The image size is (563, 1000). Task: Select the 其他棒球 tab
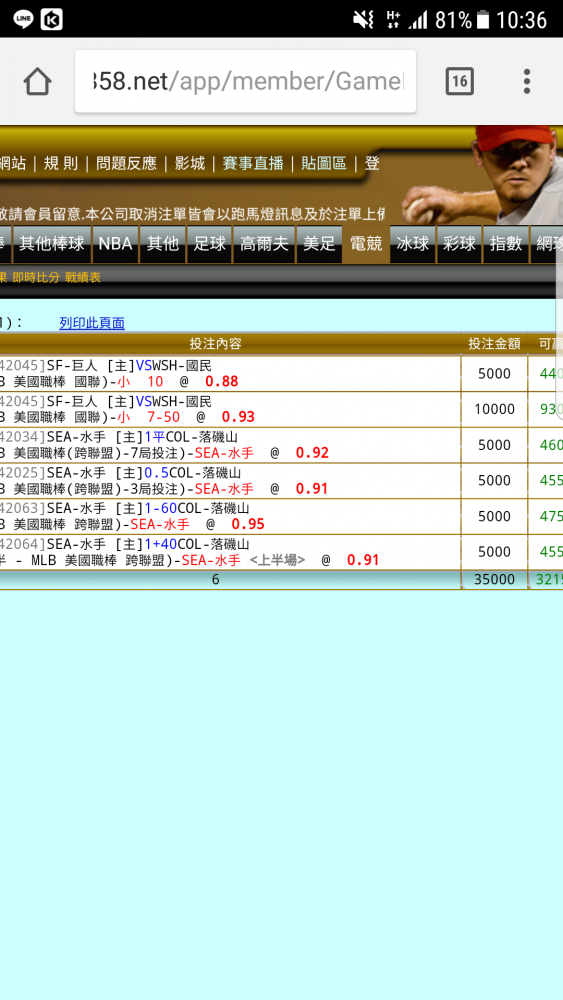[x=52, y=244]
